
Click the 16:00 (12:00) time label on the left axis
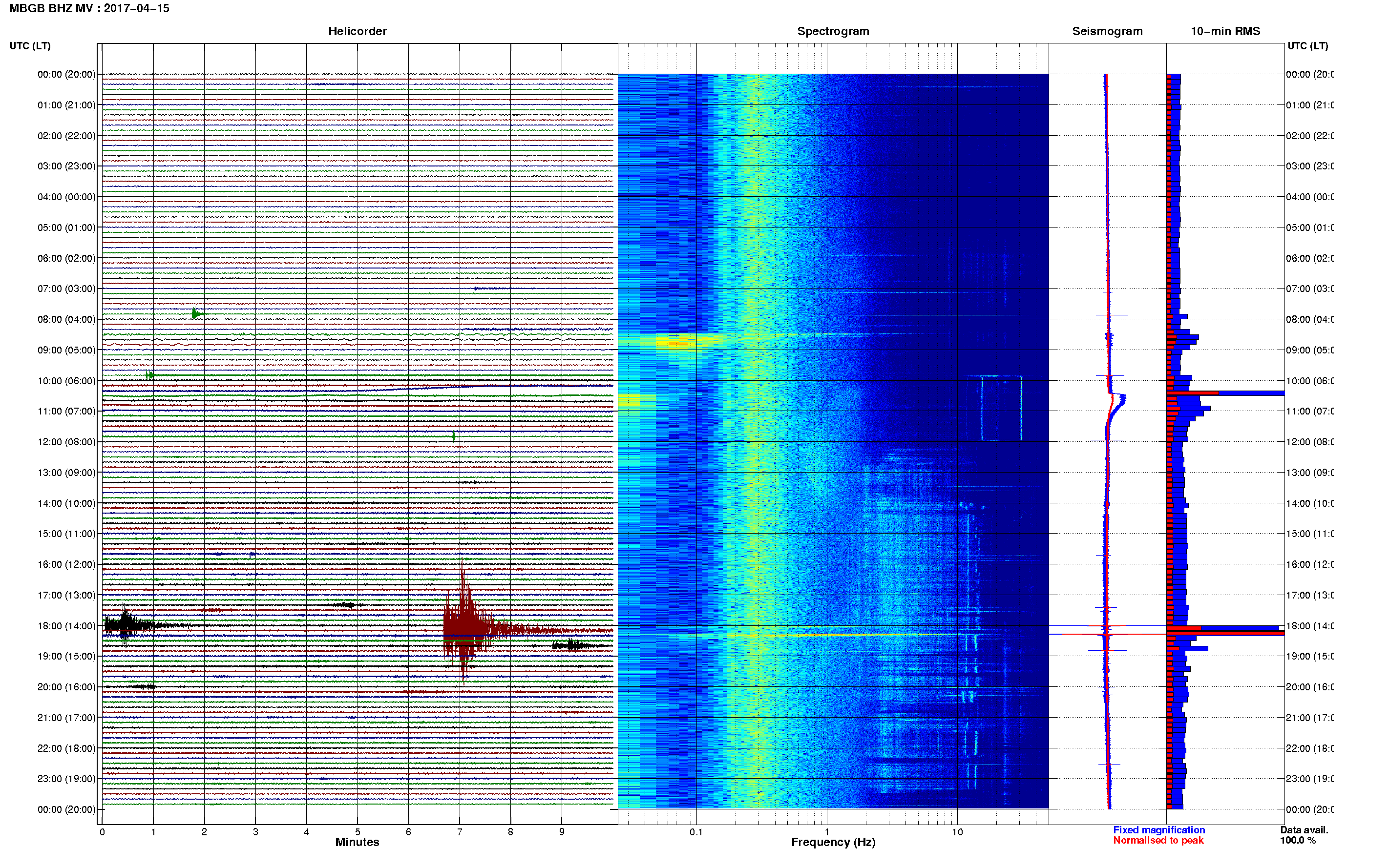tap(66, 565)
